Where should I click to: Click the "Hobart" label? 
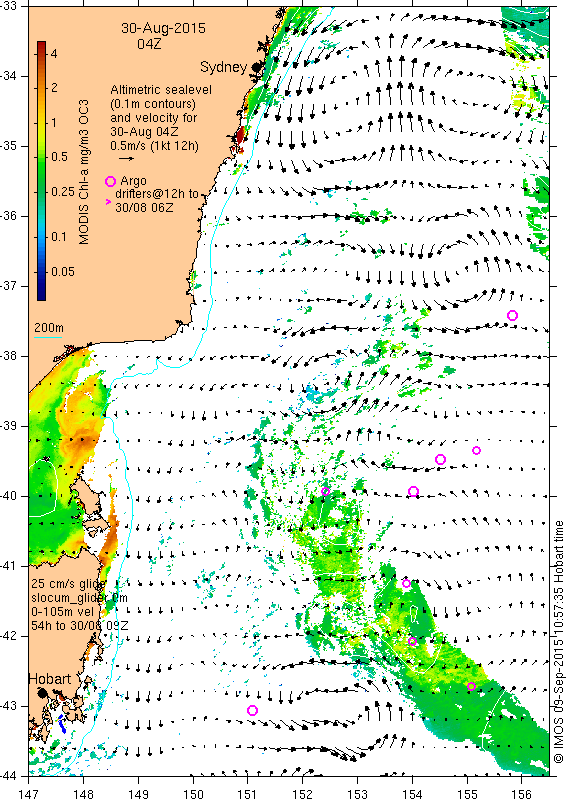pos(49,679)
